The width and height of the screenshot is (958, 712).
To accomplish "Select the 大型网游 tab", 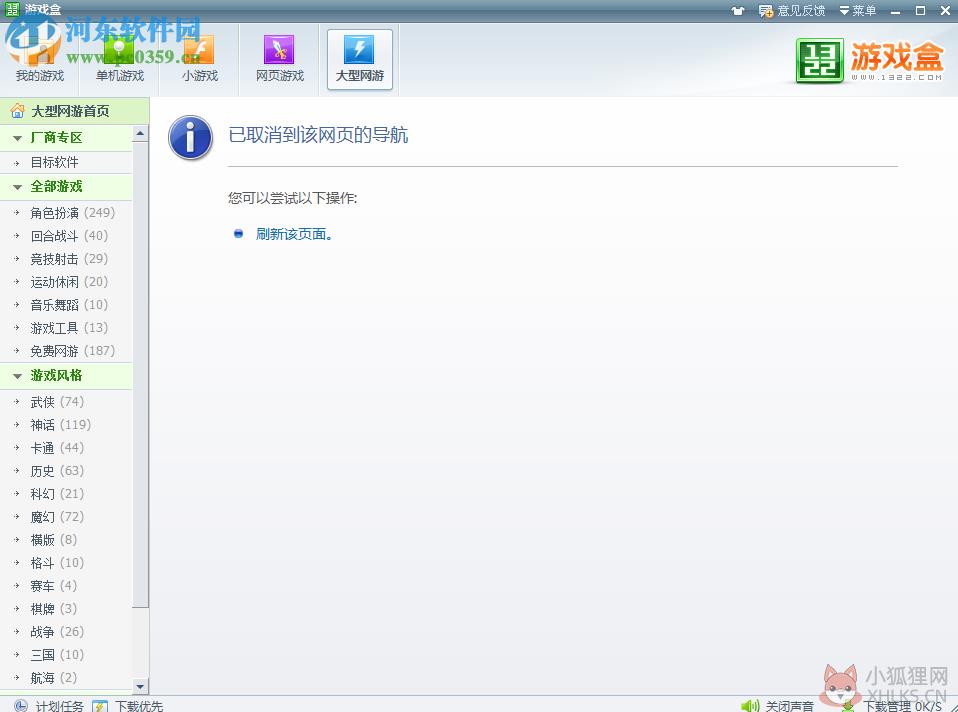I will click(360, 60).
